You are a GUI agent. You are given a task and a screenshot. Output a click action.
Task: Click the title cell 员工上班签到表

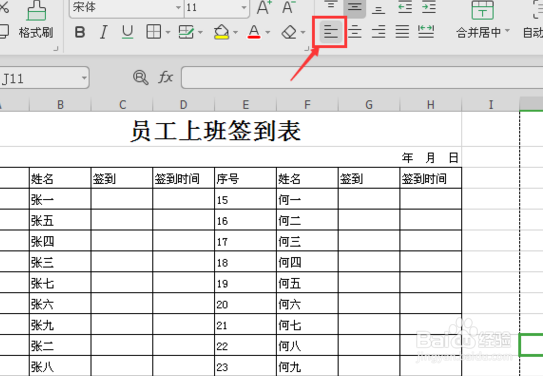(215, 131)
